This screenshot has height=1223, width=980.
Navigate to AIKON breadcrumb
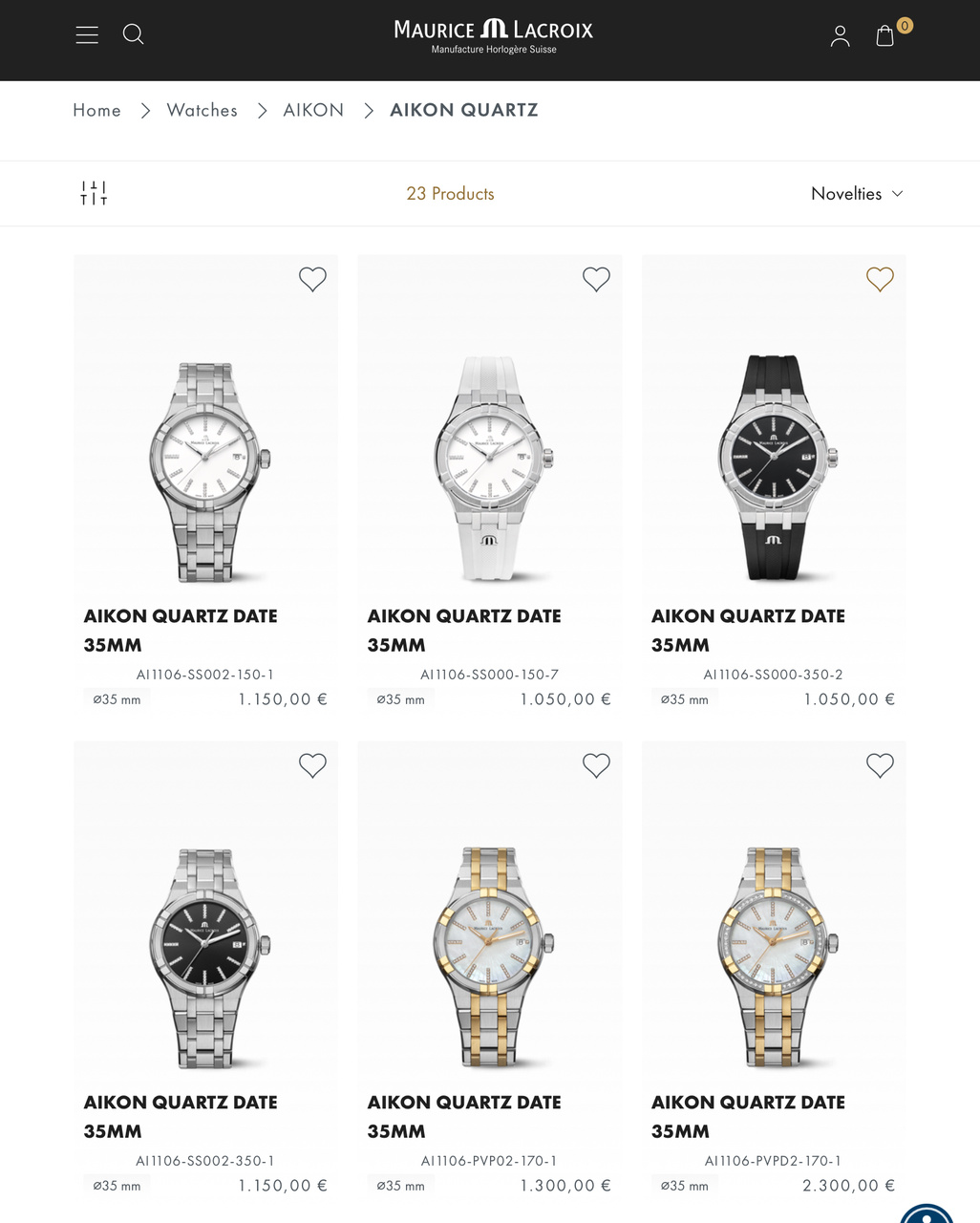(x=313, y=110)
